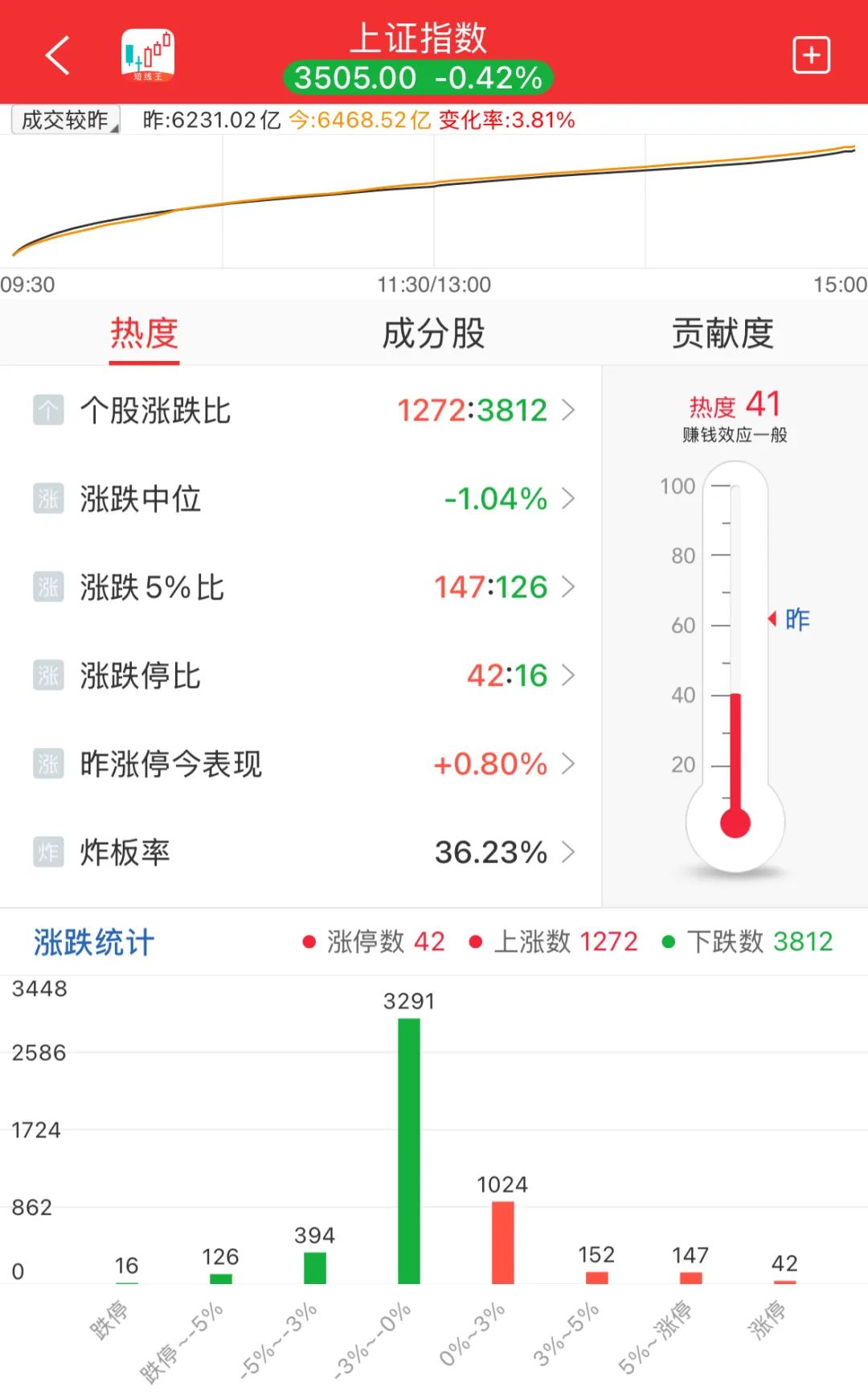
Task: Select the 涨跌中位 label
Action: [140, 498]
